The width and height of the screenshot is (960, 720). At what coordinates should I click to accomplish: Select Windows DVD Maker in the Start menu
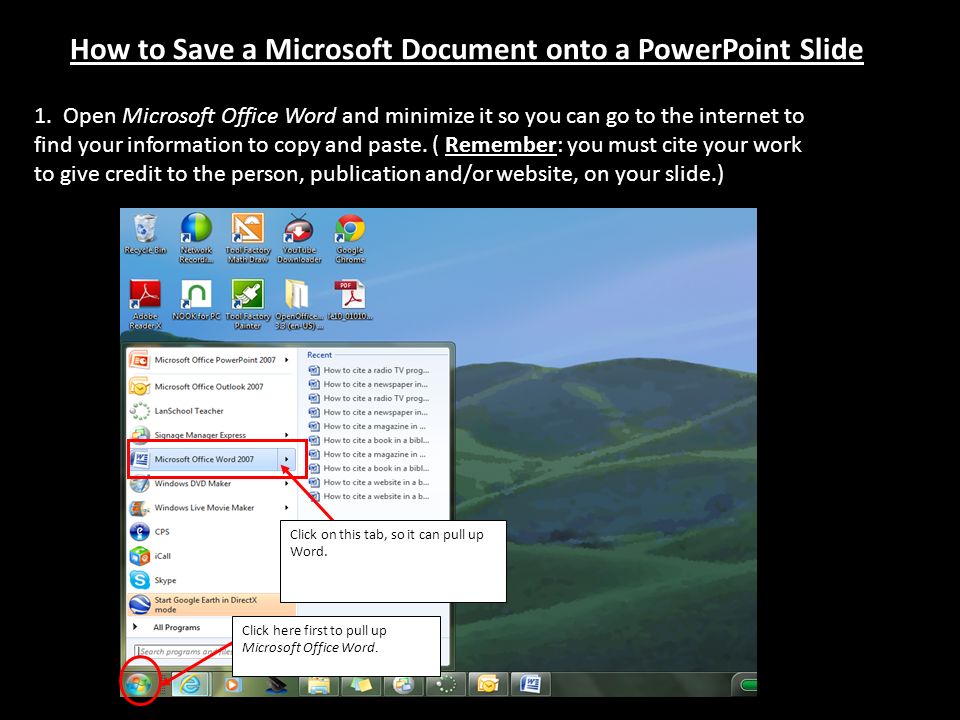[211, 484]
